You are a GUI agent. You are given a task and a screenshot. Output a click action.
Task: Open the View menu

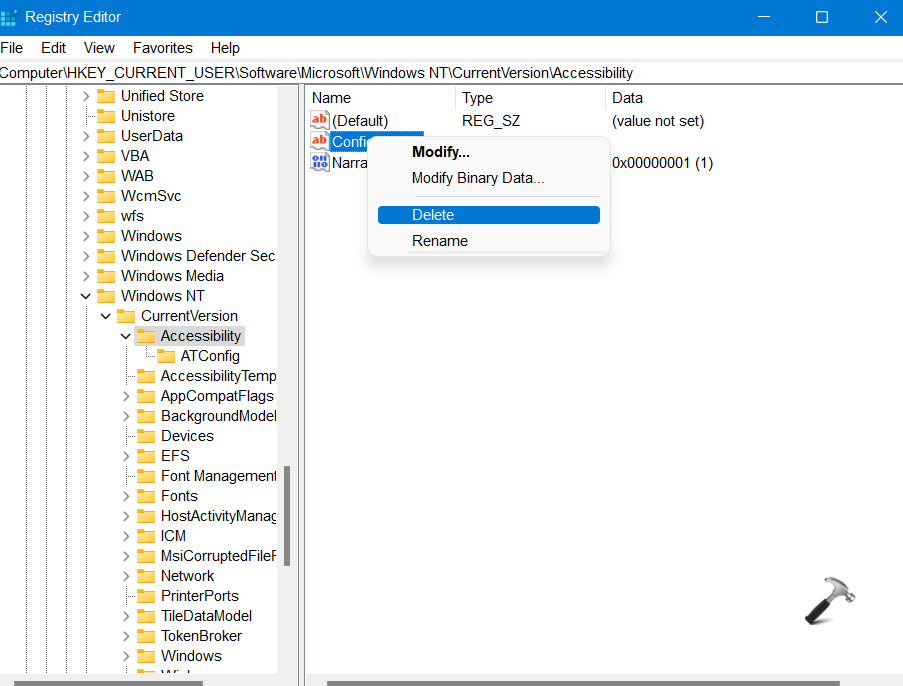tap(99, 48)
